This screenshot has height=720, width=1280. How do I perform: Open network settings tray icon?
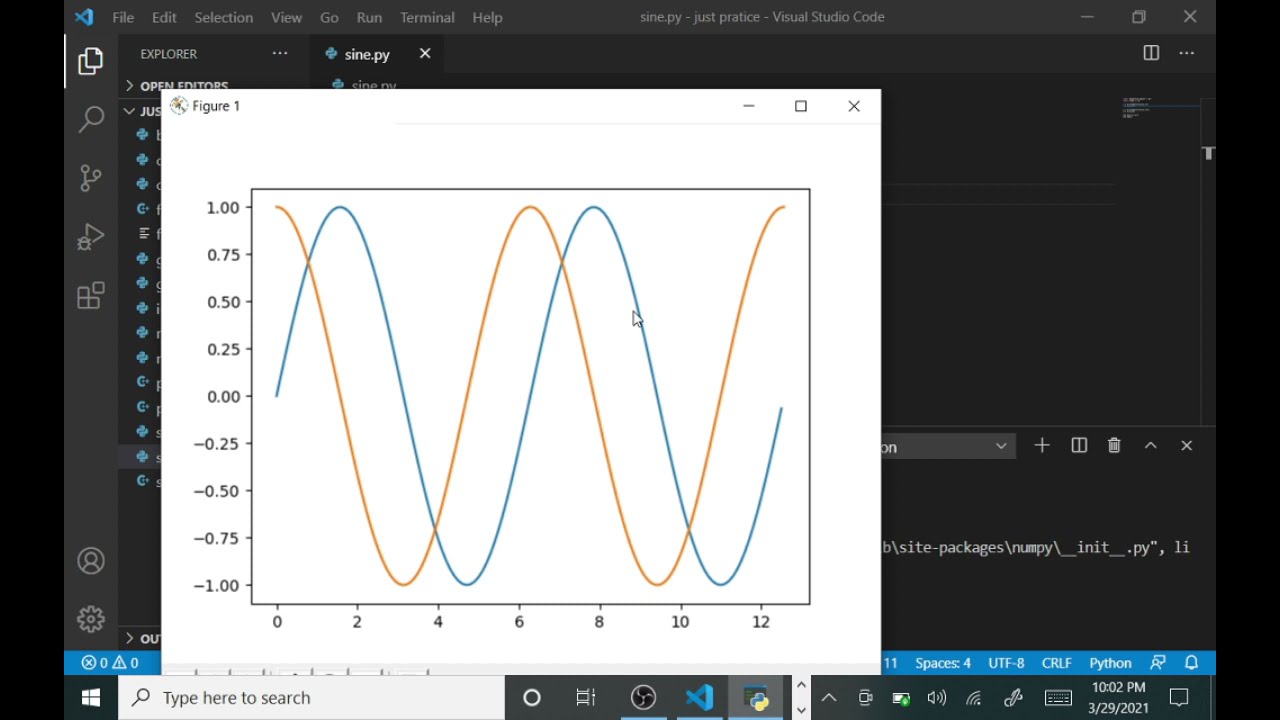pyautogui.click(x=973, y=698)
